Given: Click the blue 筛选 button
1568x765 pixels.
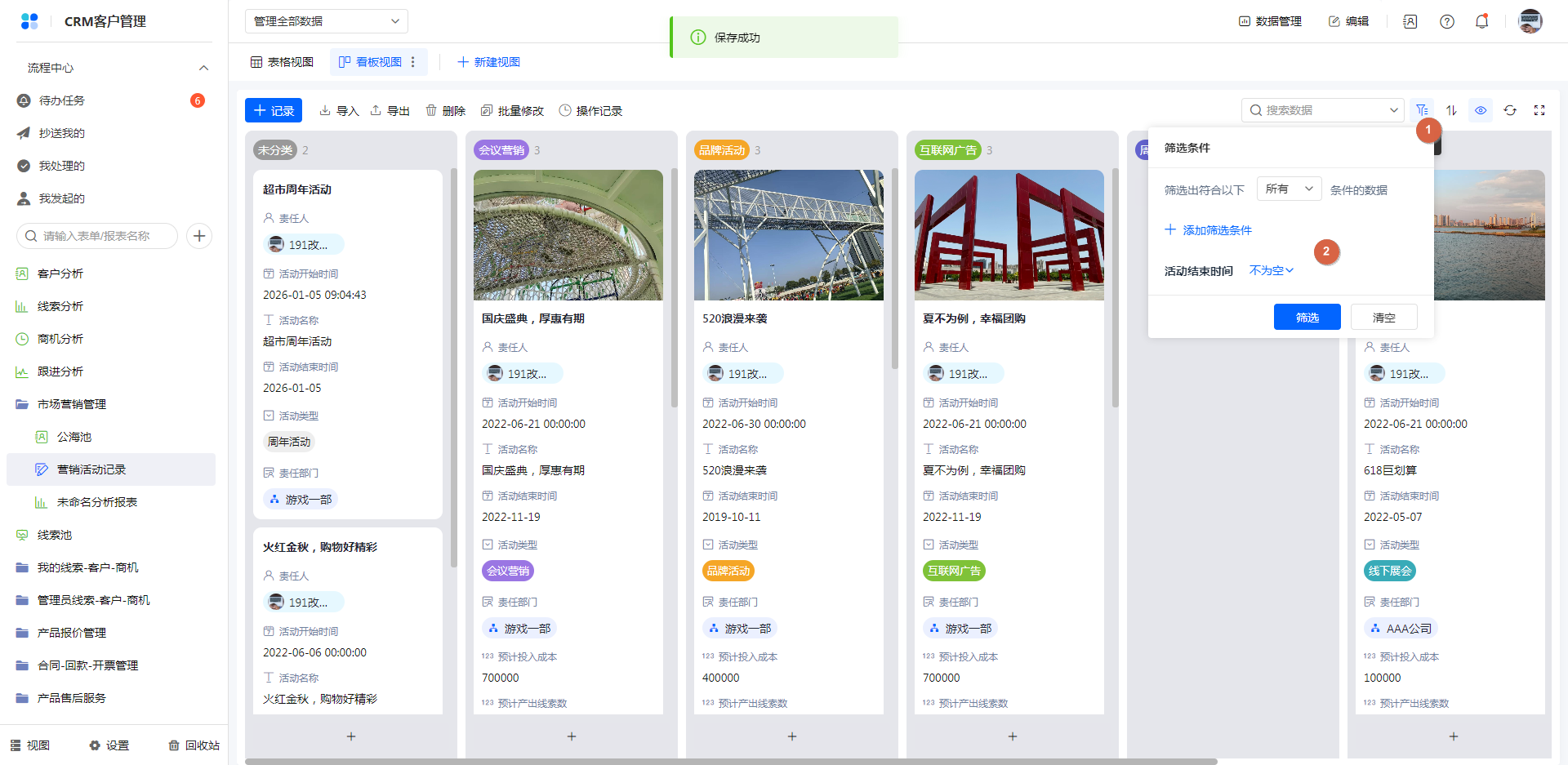Looking at the screenshot, I should pyautogui.click(x=1307, y=318).
